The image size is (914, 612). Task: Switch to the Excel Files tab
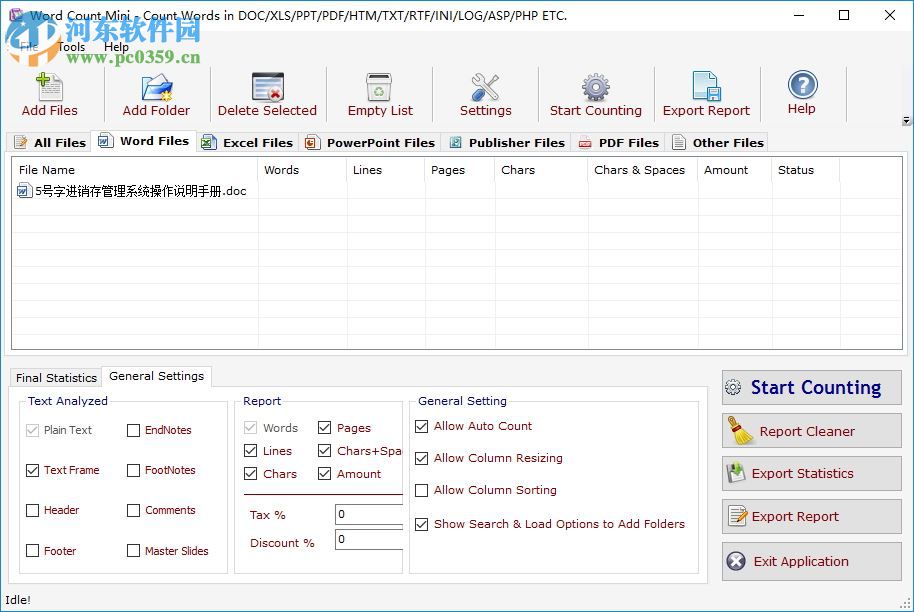pos(247,142)
